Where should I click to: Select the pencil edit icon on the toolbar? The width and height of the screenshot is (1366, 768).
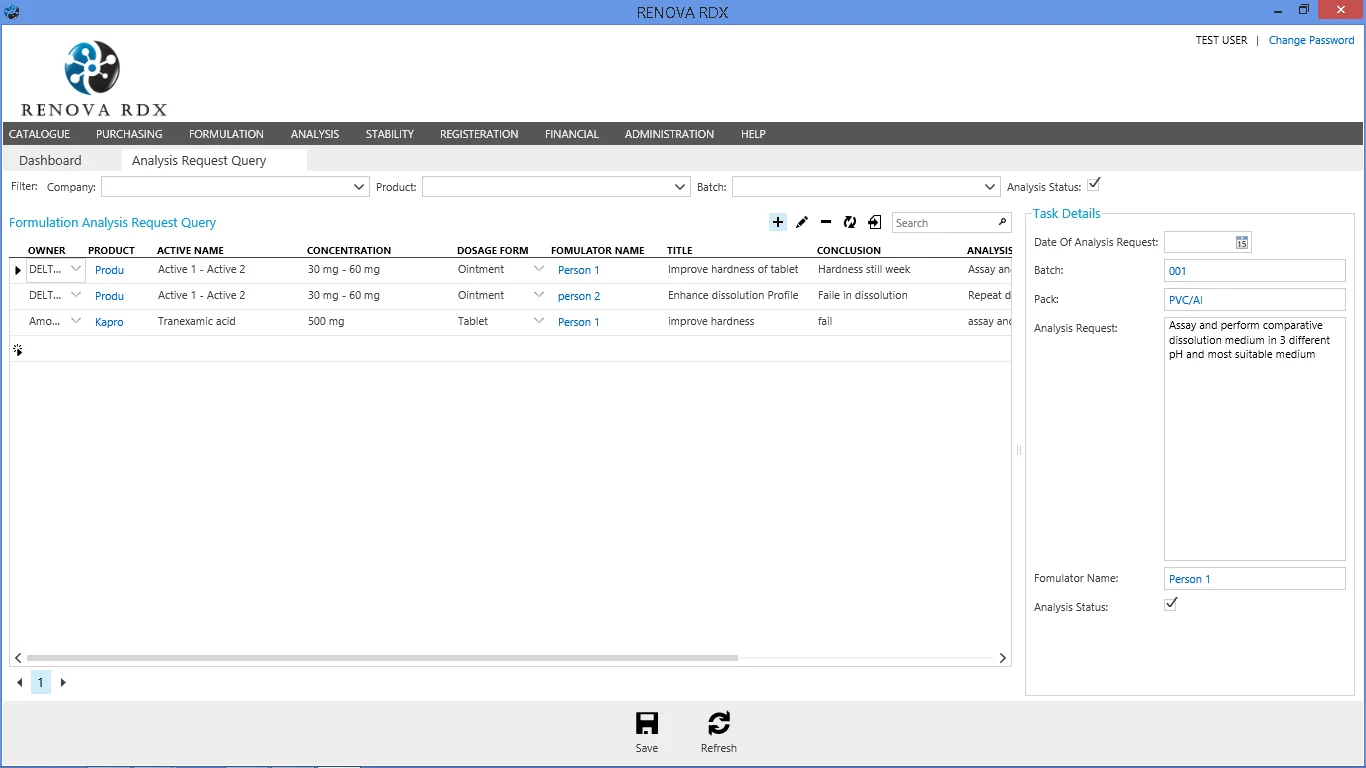coord(801,222)
